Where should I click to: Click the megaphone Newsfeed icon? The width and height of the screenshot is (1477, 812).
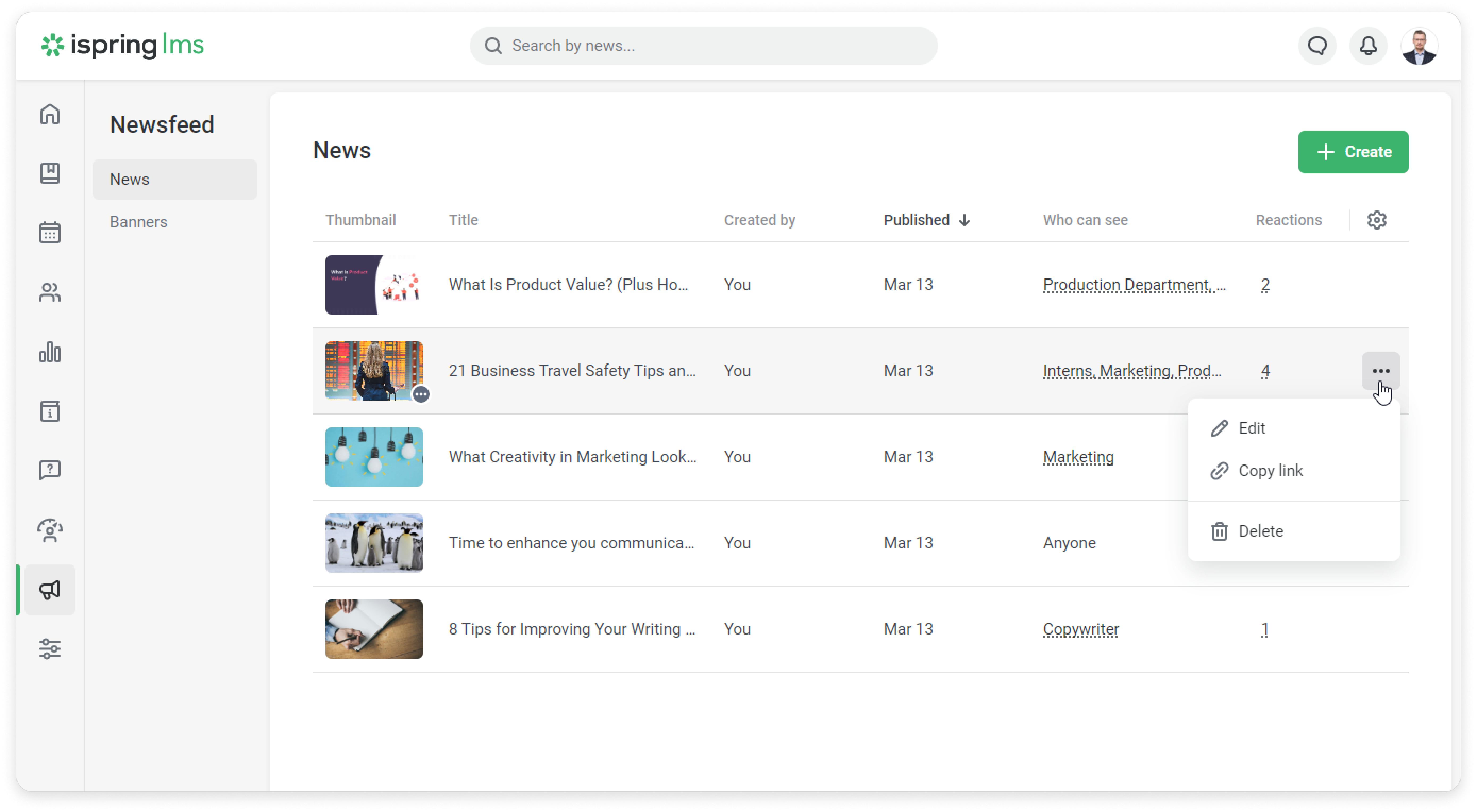click(50, 590)
